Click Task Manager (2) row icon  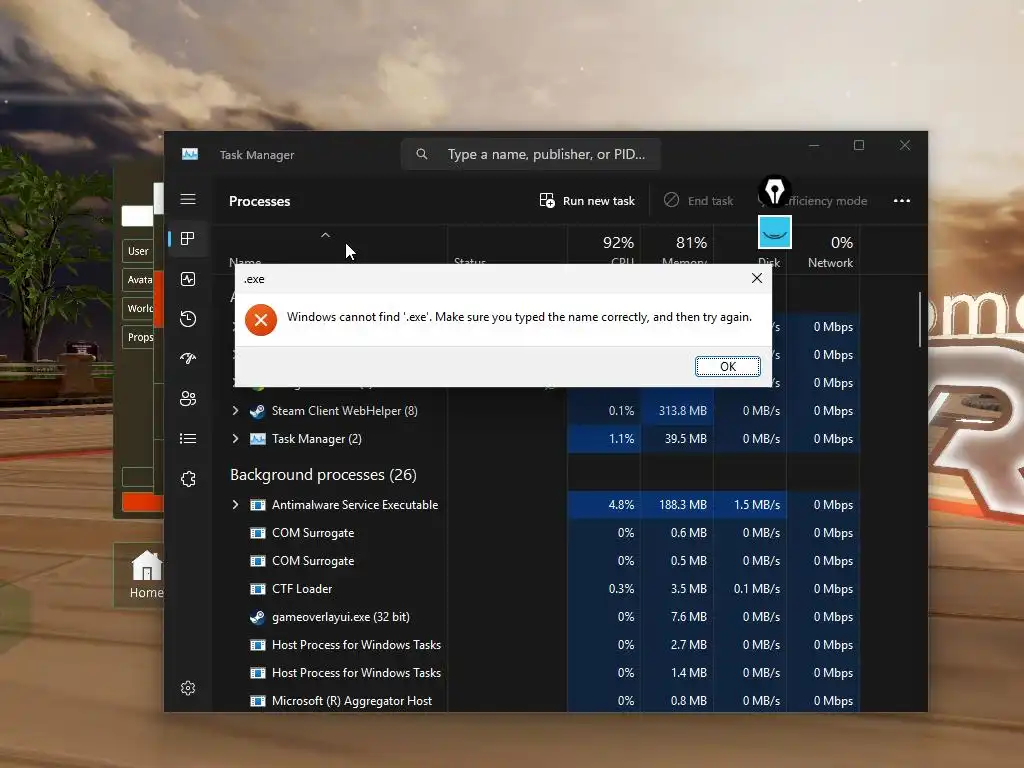tap(257, 439)
